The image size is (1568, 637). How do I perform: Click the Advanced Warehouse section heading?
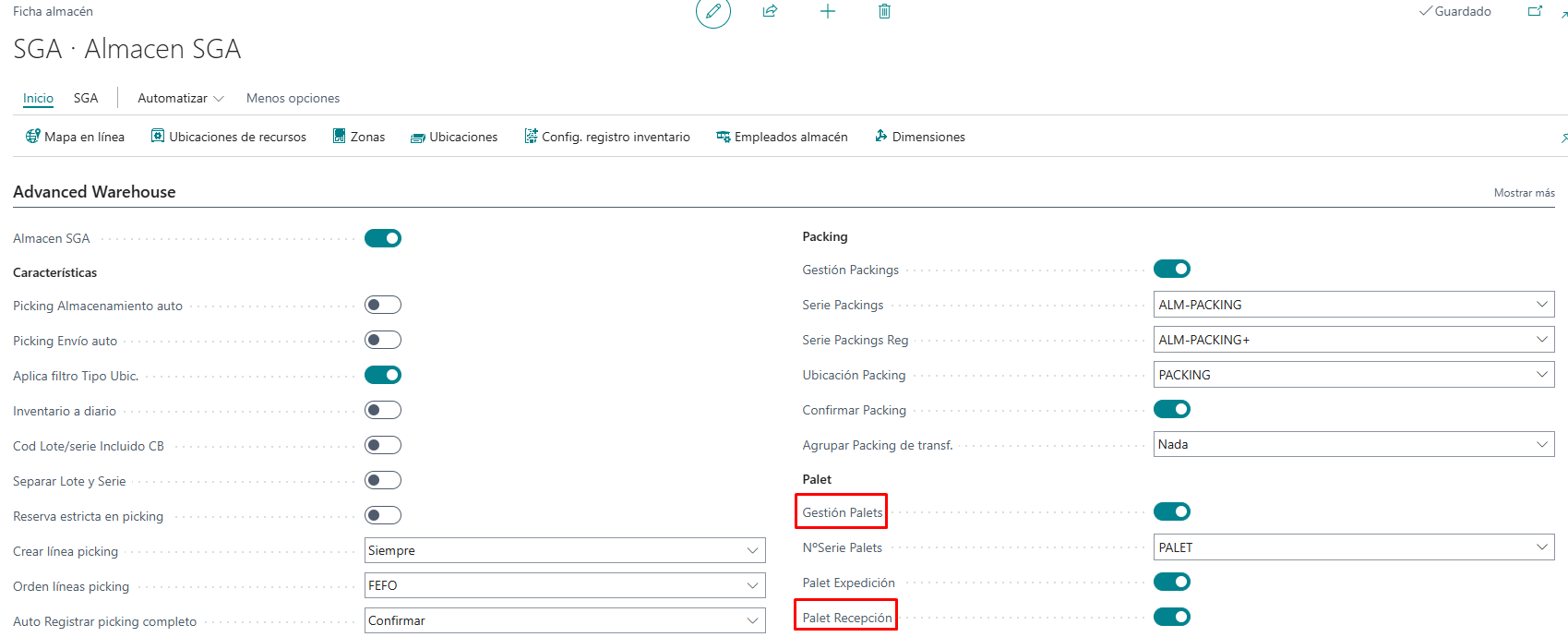94,192
